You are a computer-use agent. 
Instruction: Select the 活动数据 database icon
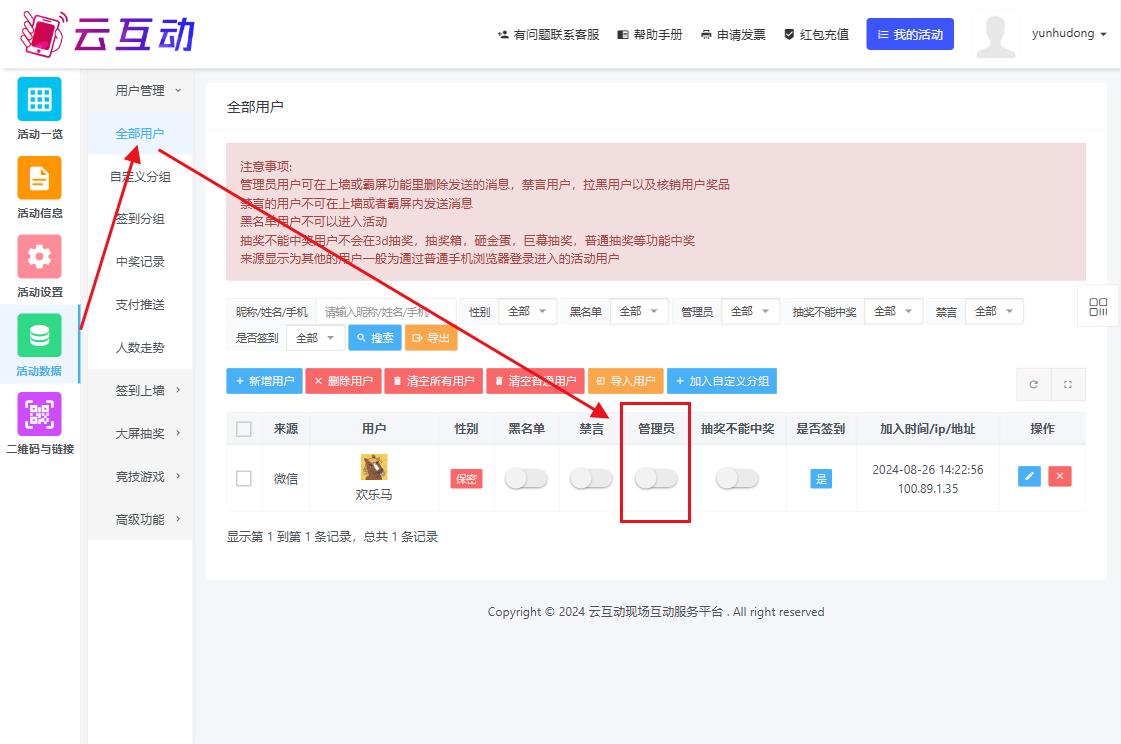click(x=39, y=336)
